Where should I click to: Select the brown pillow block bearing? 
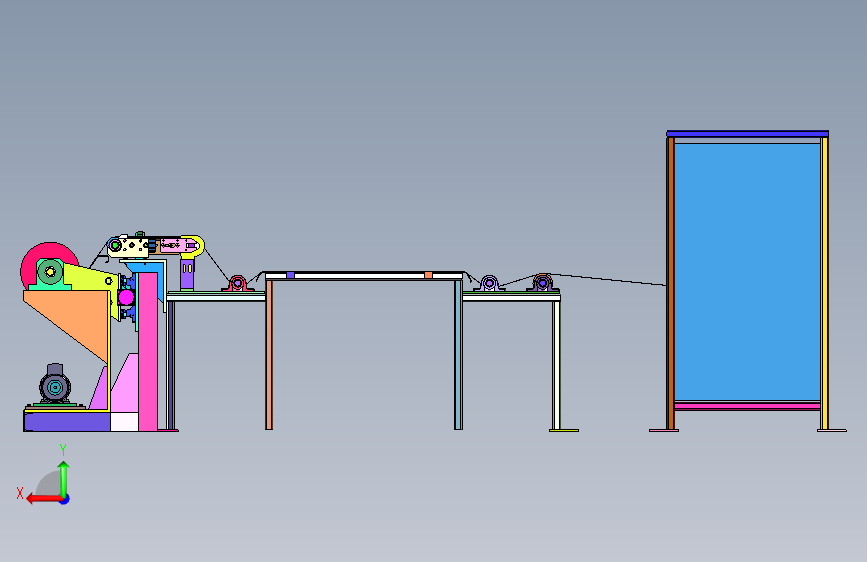pos(542,283)
